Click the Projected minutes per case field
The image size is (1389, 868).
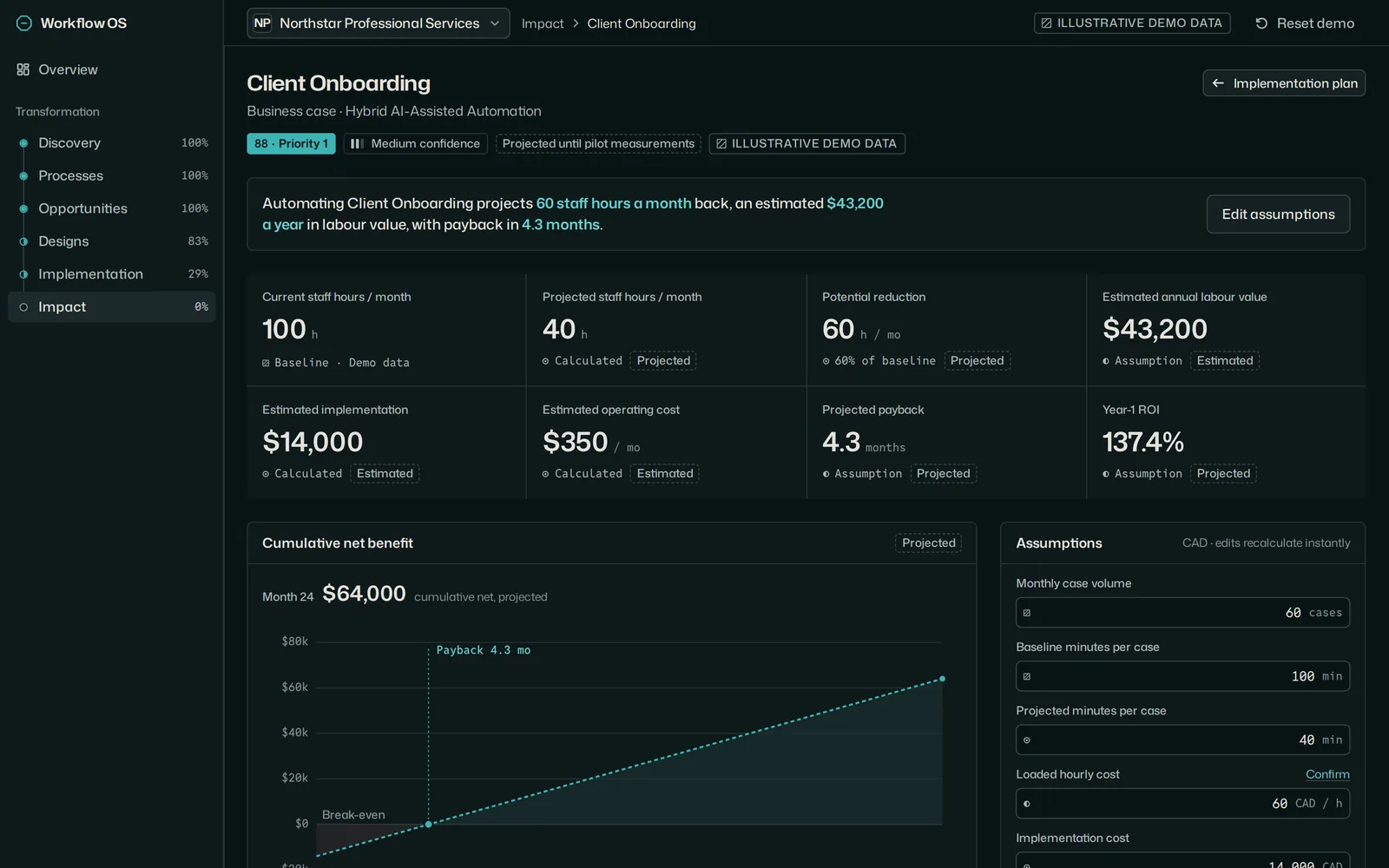tap(1182, 740)
